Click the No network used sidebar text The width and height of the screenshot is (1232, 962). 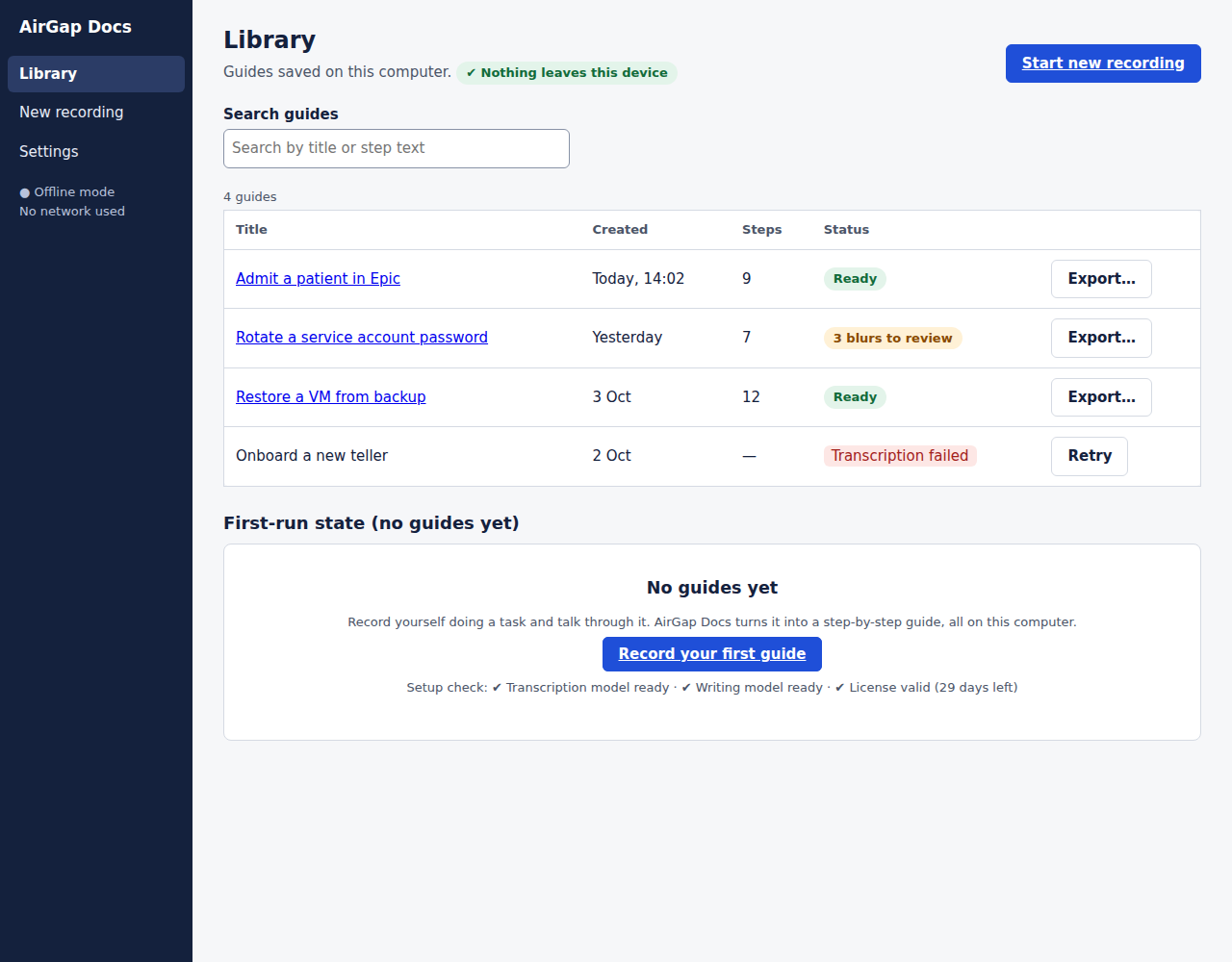(72, 212)
